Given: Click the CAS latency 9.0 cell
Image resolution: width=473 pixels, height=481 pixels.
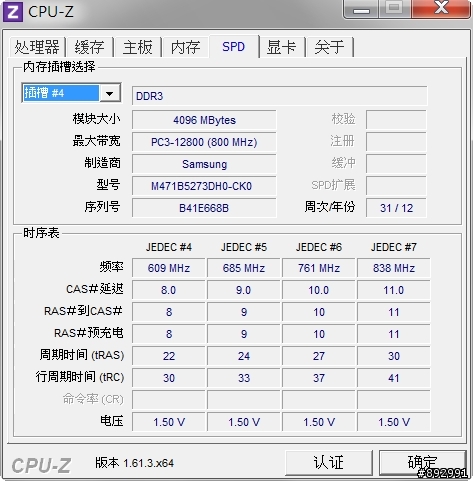Looking at the screenshot, I should click(244, 290).
